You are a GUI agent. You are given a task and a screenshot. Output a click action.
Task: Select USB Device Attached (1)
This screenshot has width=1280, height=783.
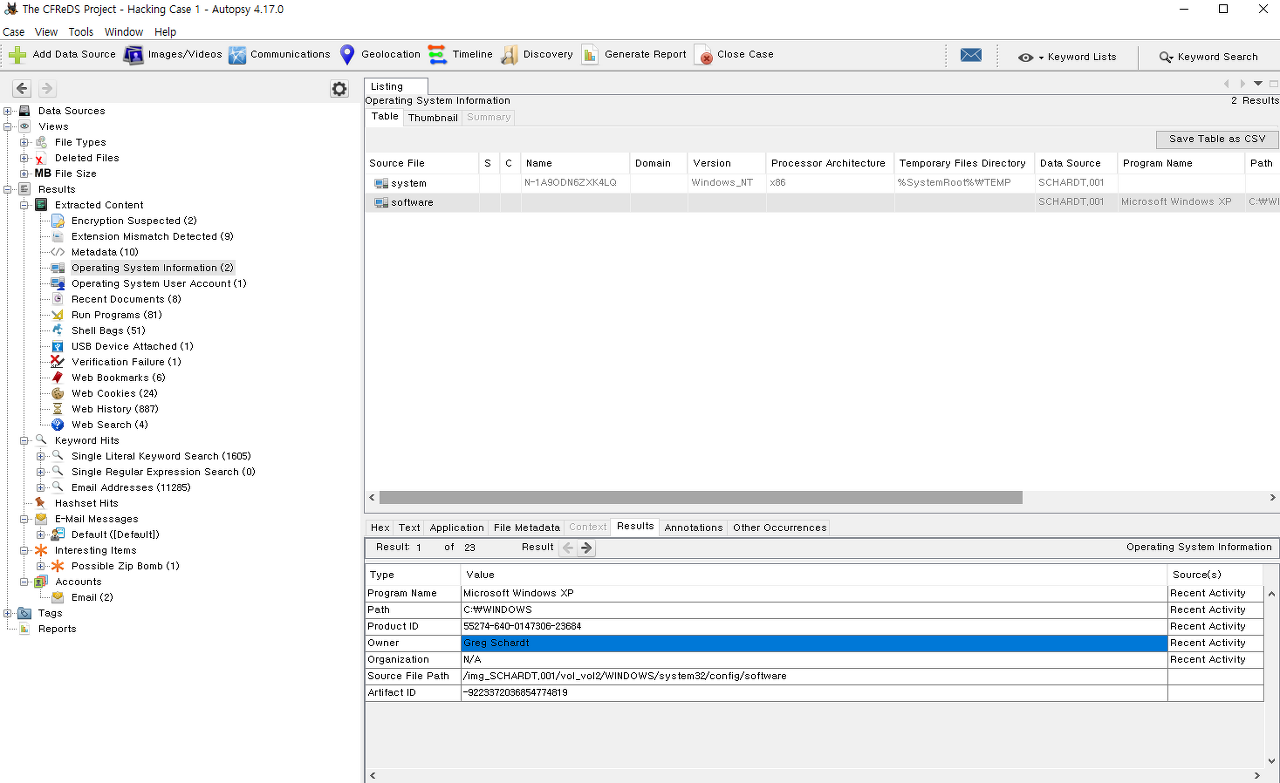132,346
